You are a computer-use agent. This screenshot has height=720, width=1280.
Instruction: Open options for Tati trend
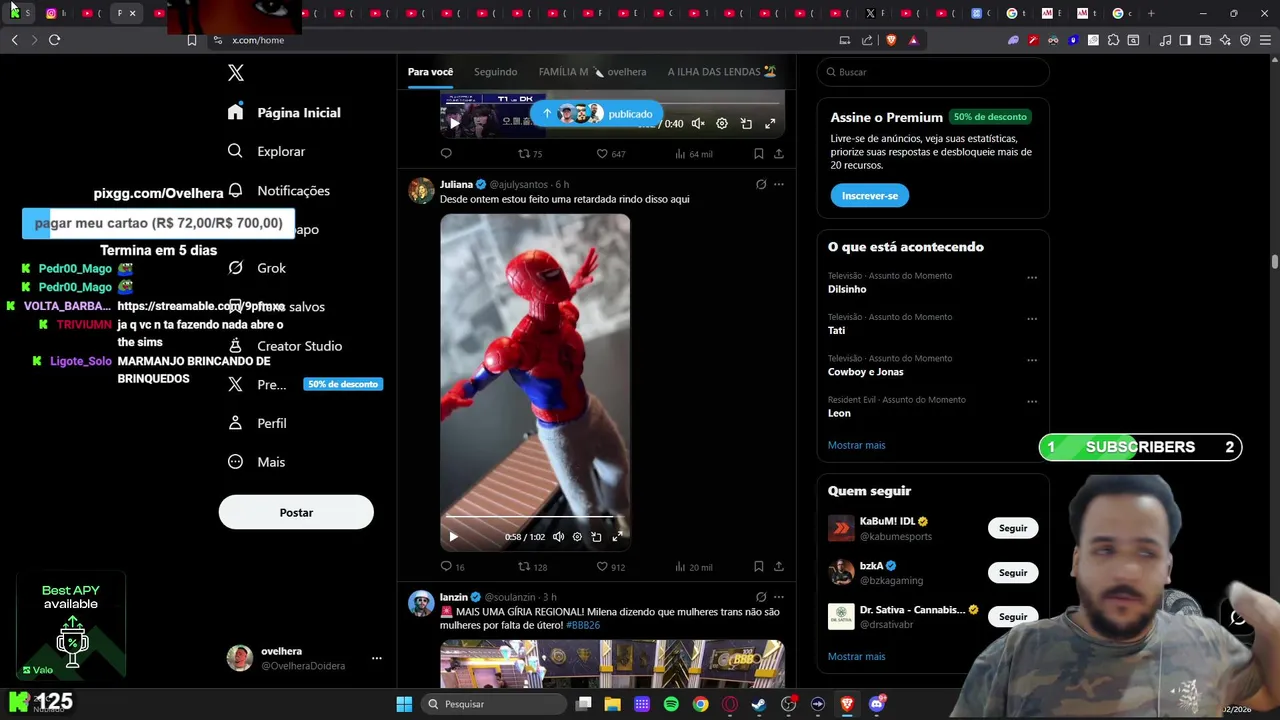coord(1032,319)
